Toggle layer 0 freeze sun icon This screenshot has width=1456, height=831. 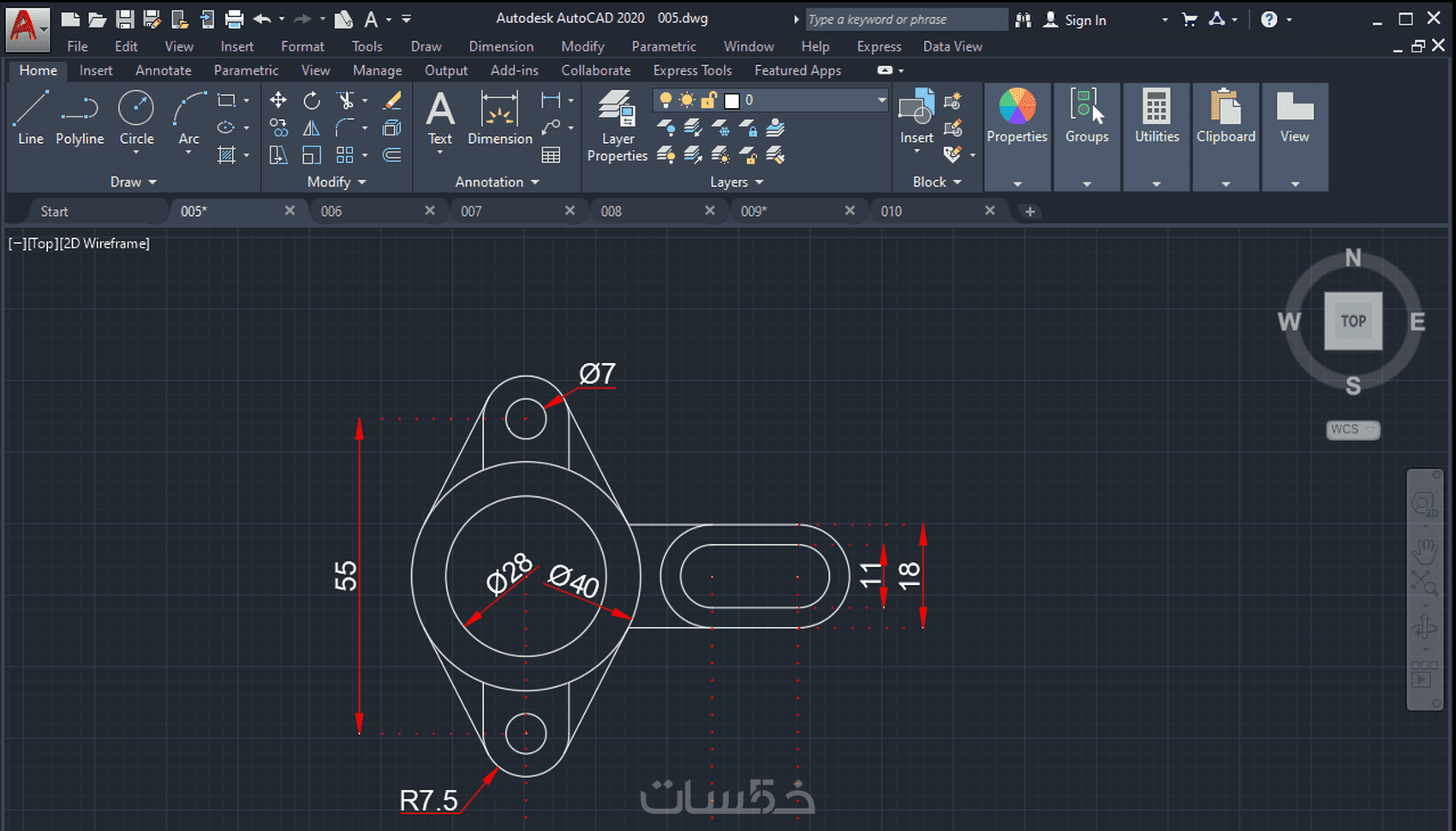click(x=687, y=100)
